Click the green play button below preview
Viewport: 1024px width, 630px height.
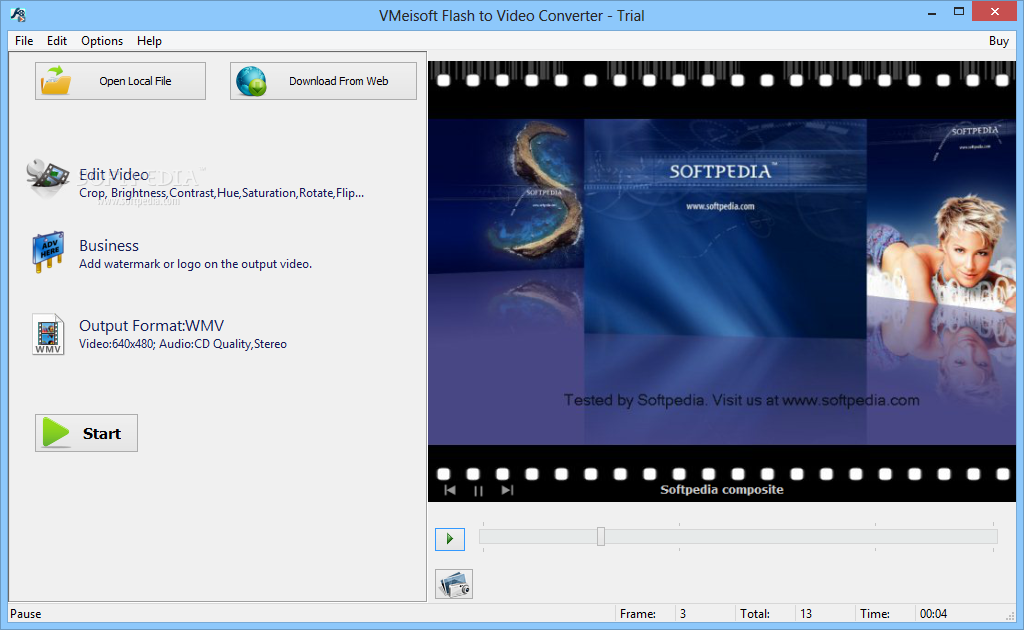(450, 539)
